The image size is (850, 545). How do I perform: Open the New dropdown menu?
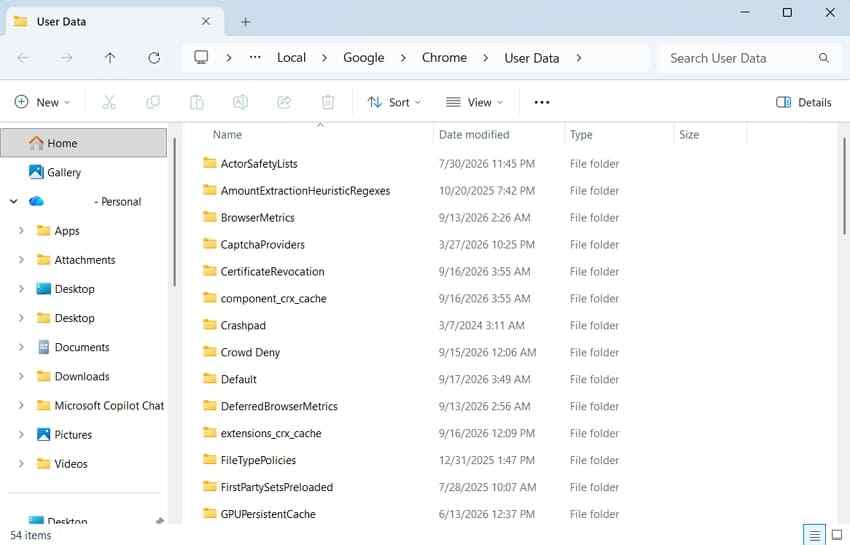(x=43, y=102)
